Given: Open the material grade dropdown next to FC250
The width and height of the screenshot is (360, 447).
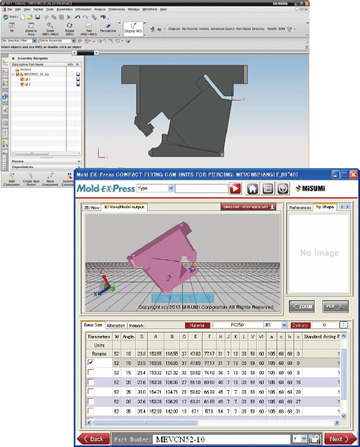Looking at the screenshot, I should click(284, 325).
